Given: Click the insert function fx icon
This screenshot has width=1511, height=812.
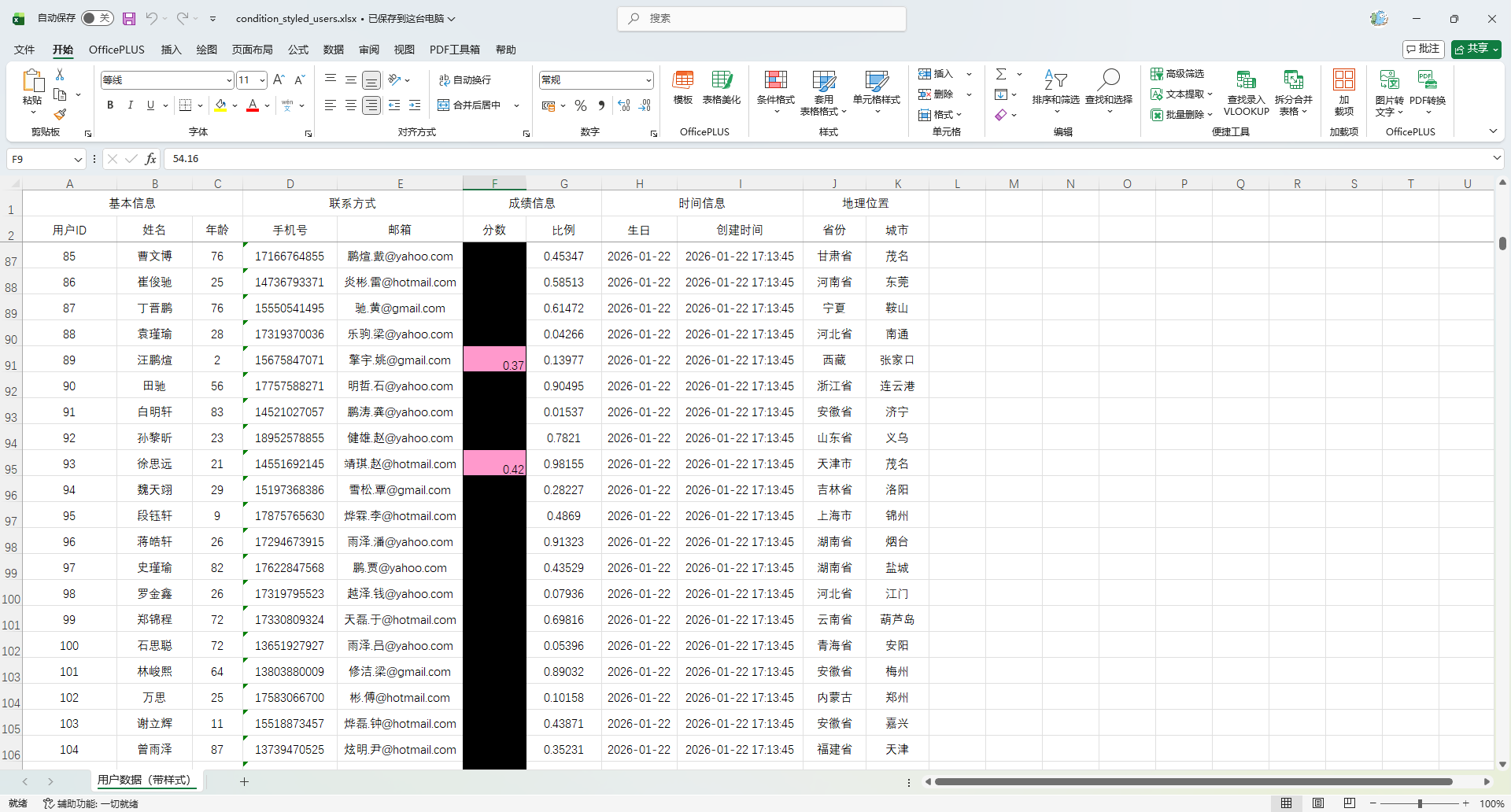Looking at the screenshot, I should tap(150, 159).
